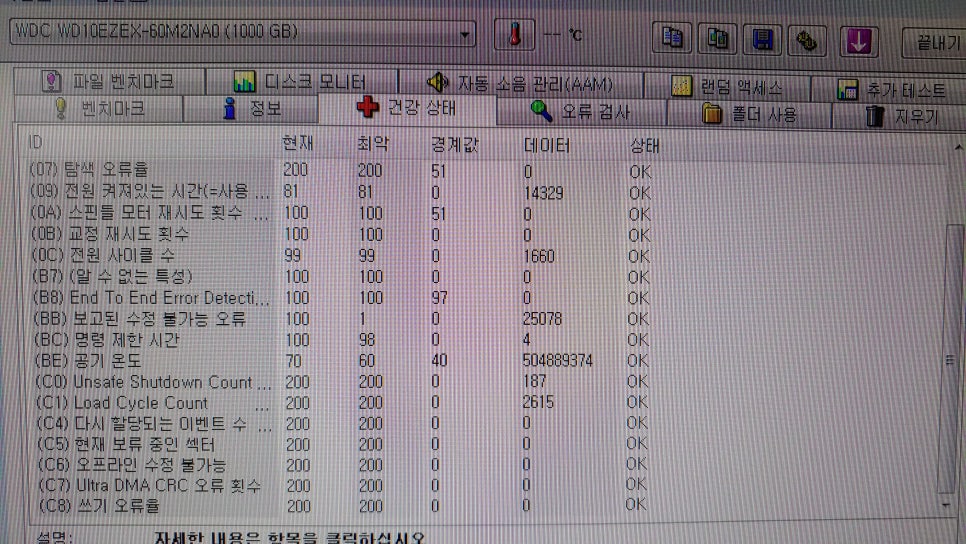Click the 최악 column header
Viewport: 966px width, 544px height.
(x=373, y=144)
